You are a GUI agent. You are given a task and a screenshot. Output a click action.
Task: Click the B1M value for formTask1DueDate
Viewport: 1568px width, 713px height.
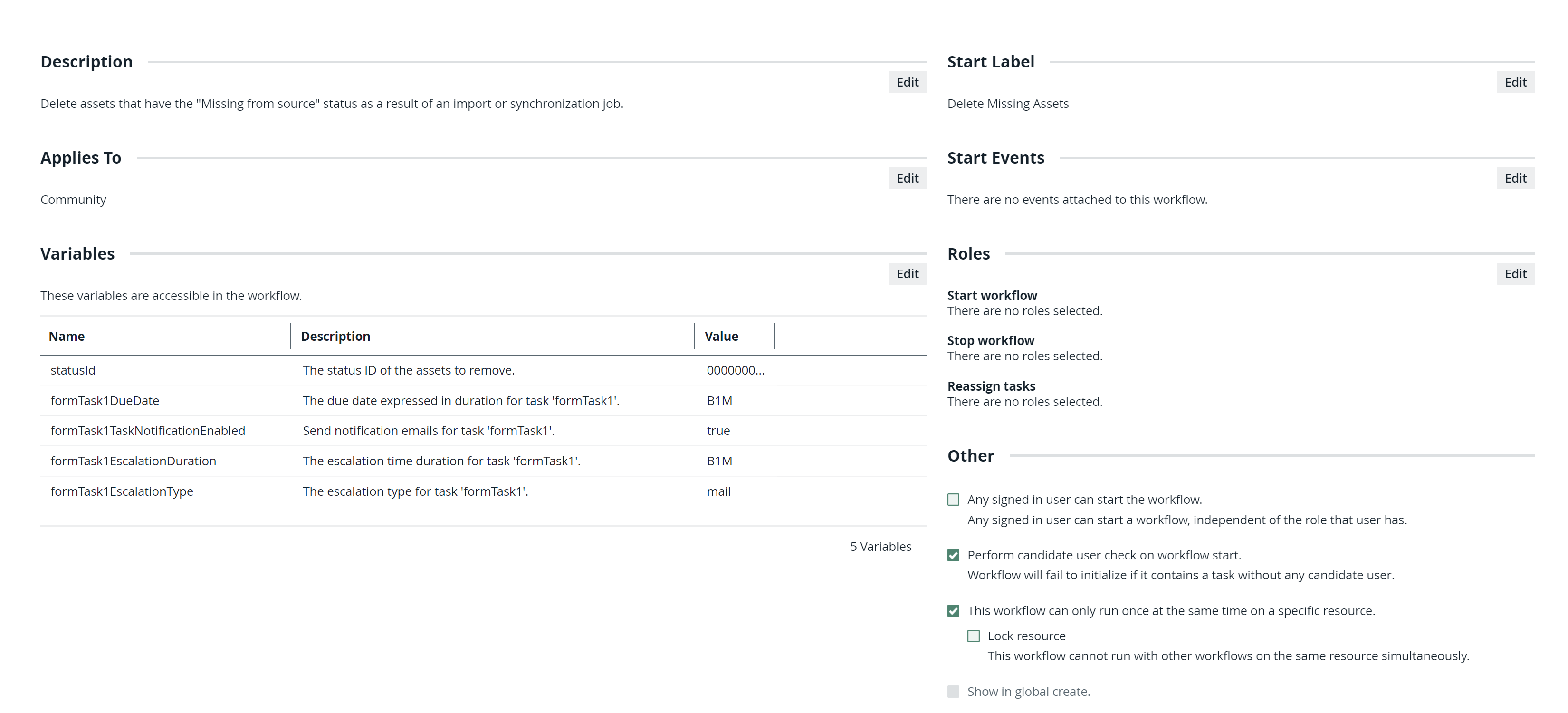click(x=719, y=401)
